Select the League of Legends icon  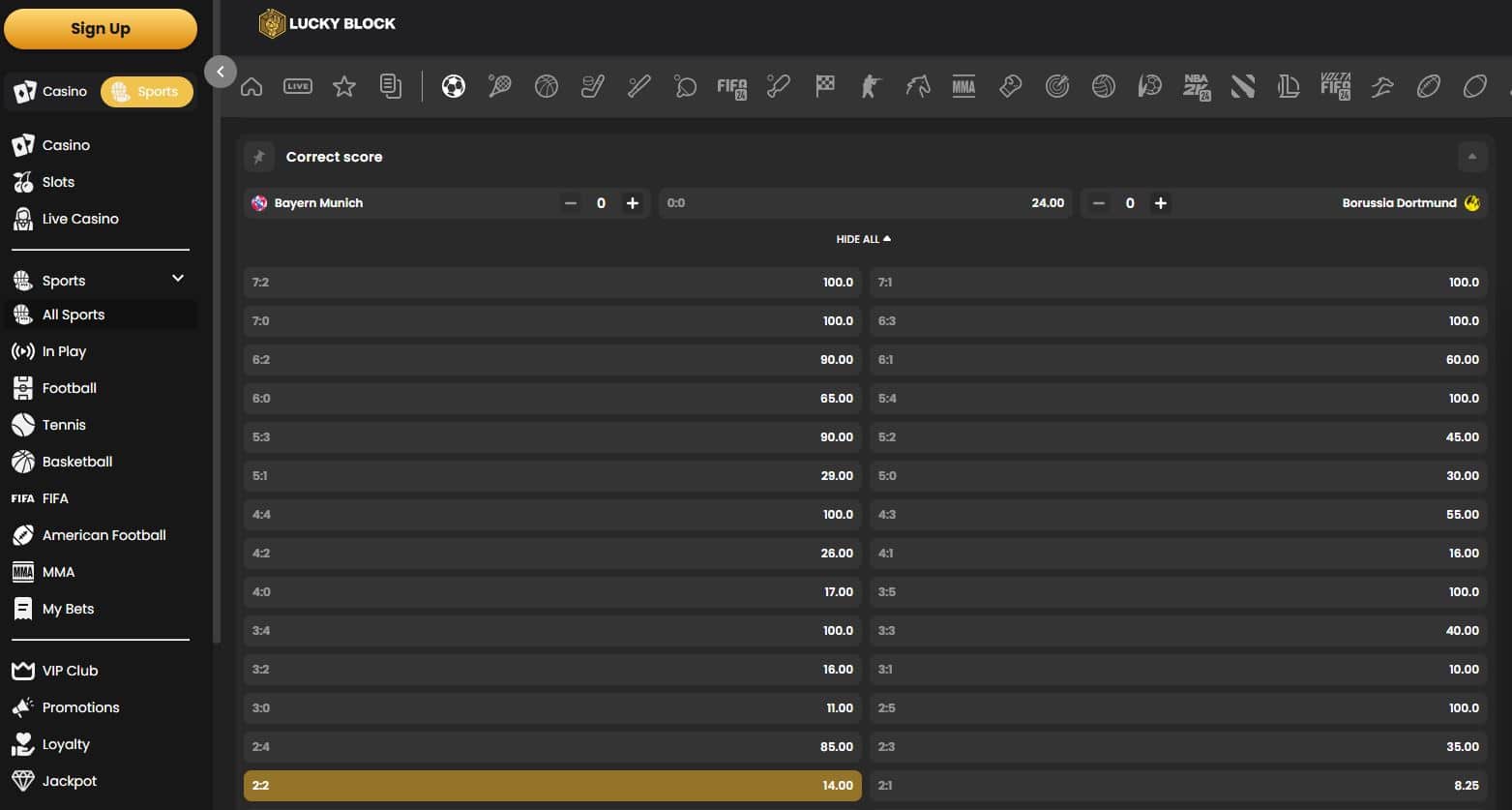[x=1290, y=87]
